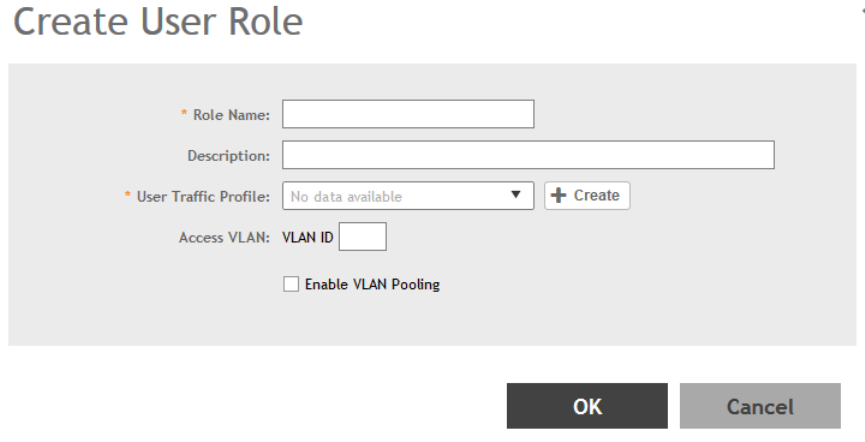
Task: Focus the Description input box
Action: [x=528, y=156]
